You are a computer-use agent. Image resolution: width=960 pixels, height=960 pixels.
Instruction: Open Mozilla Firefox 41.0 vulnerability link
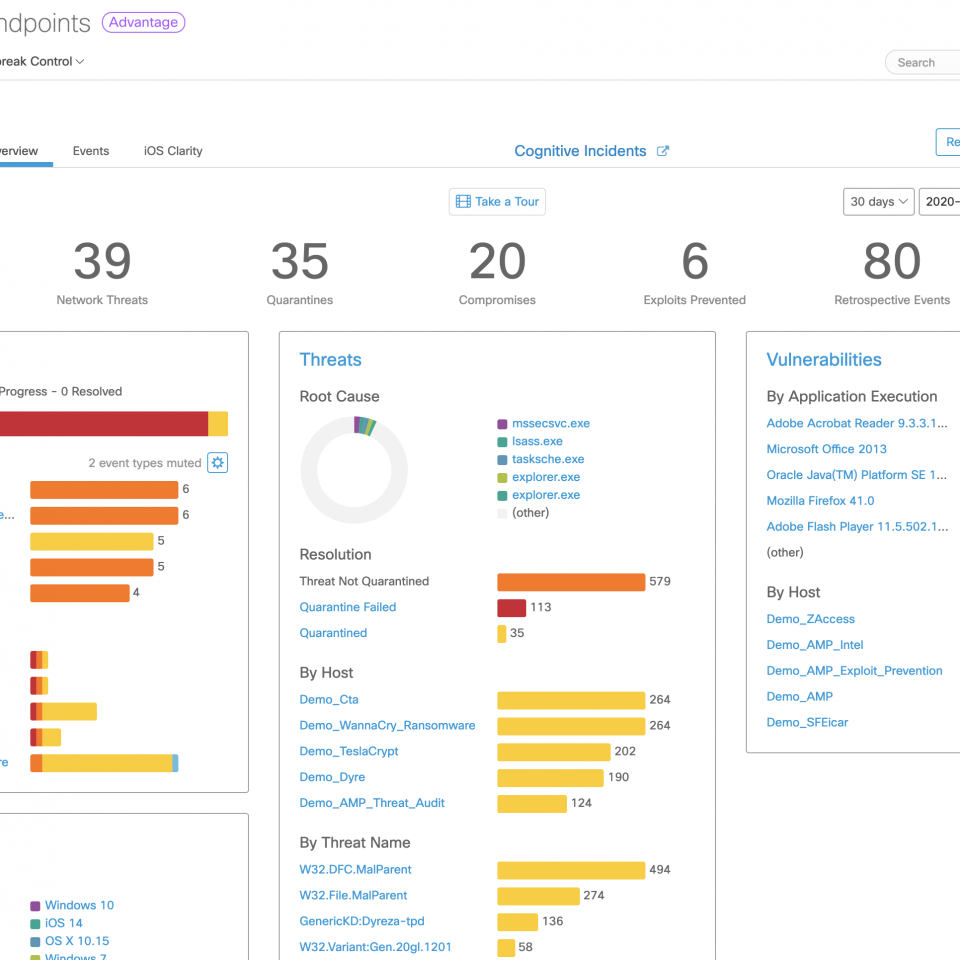point(820,501)
